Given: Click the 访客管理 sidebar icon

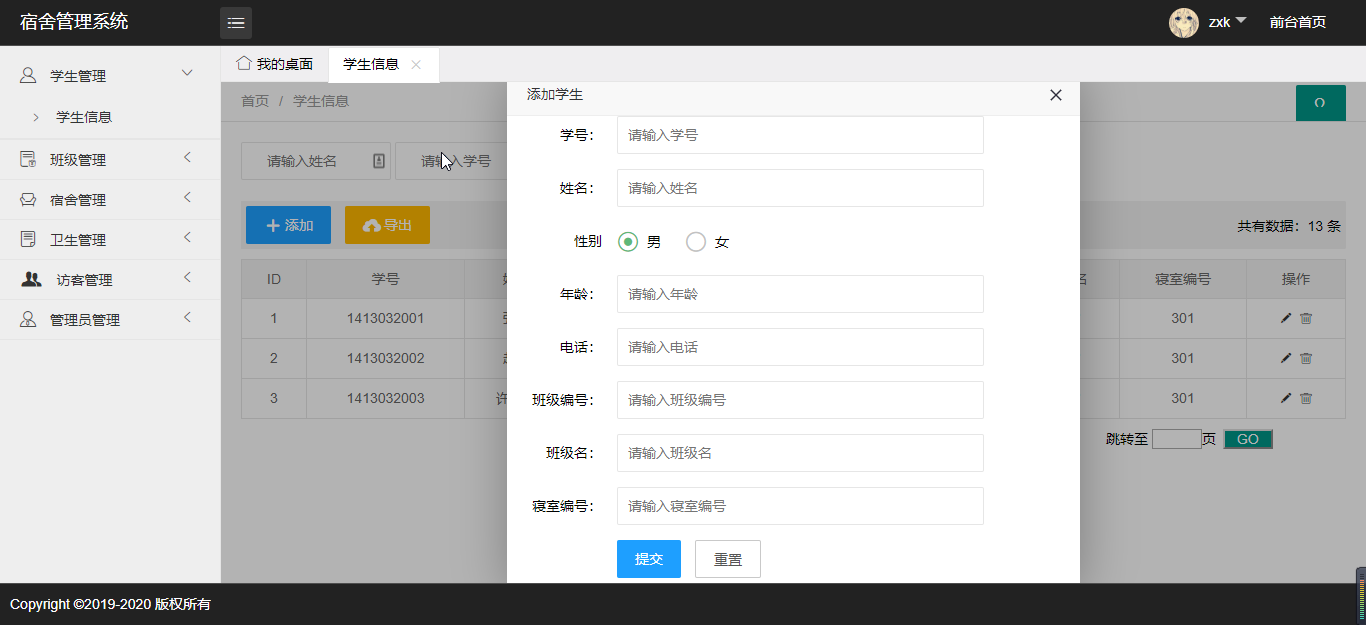Looking at the screenshot, I should pyautogui.click(x=29, y=279).
